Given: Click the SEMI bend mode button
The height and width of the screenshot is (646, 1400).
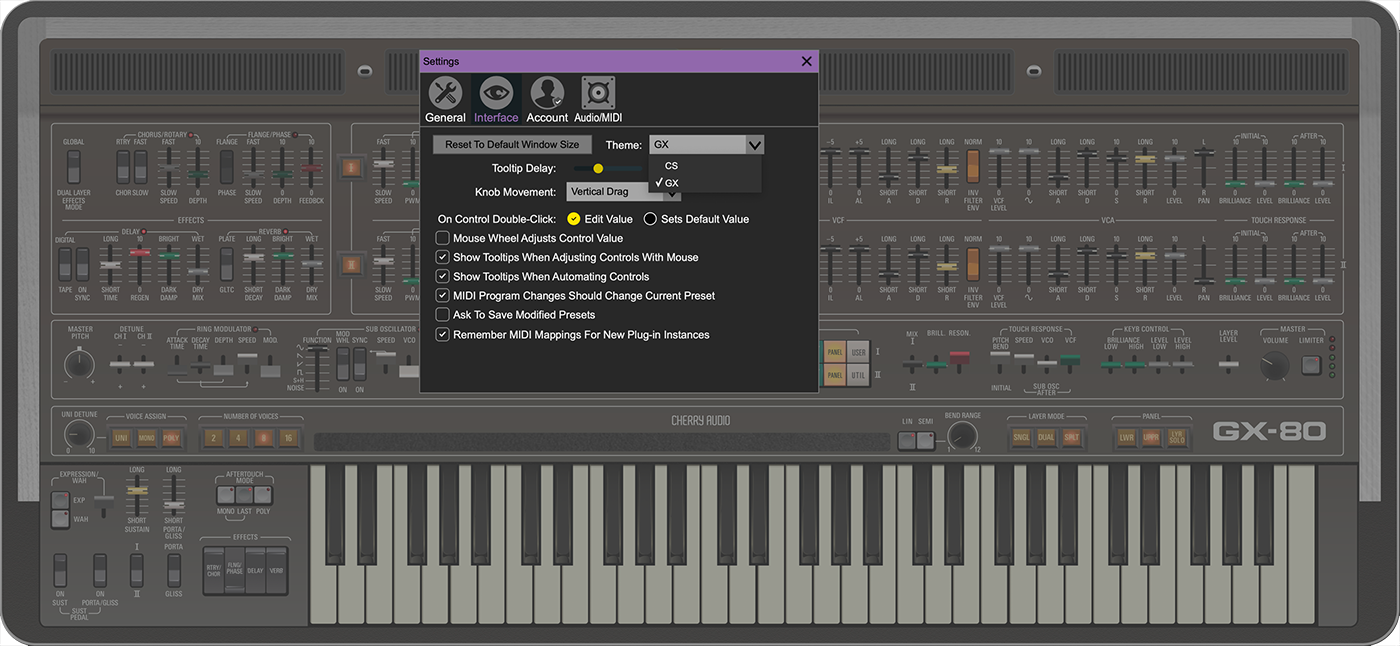Looking at the screenshot, I should point(925,441).
